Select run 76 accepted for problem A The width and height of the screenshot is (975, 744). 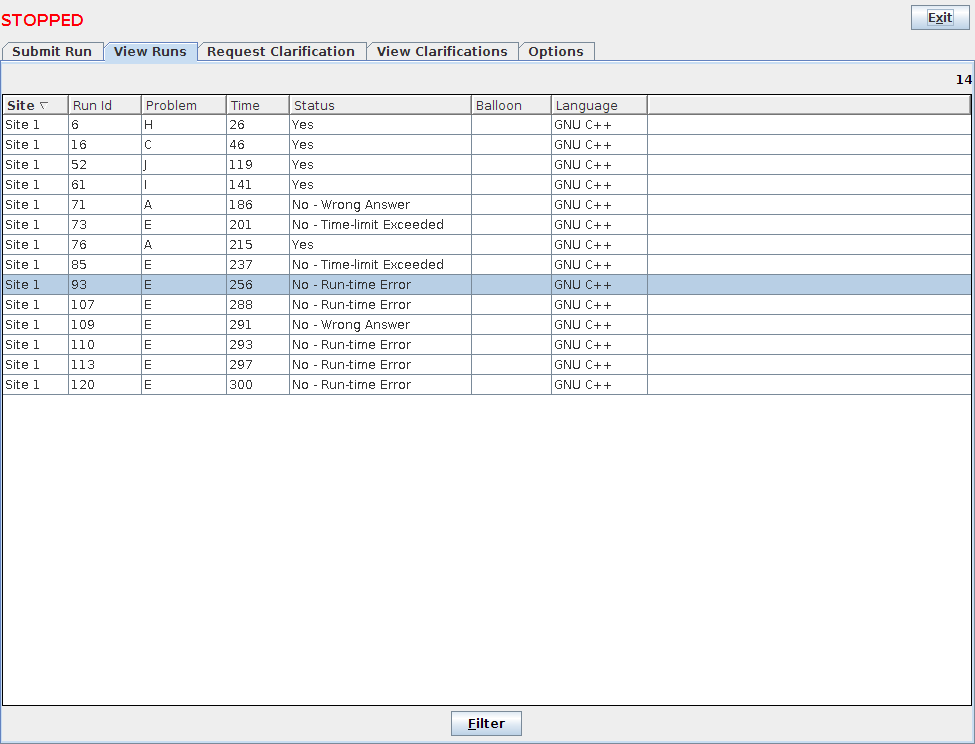point(300,245)
